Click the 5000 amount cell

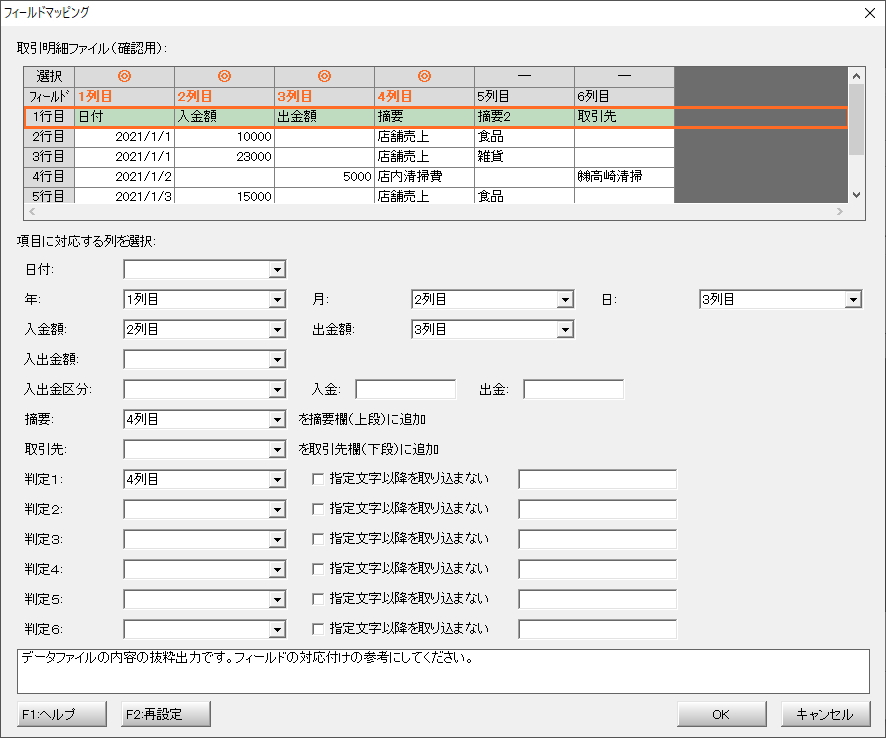tap(324, 176)
